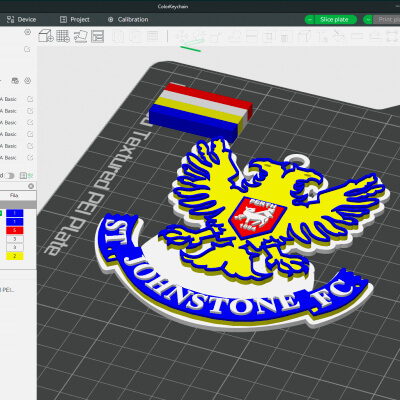The height and width of the screenshot is (400, 400).
Task: Click the ColorKeychain window title
Action: (173, 6)
